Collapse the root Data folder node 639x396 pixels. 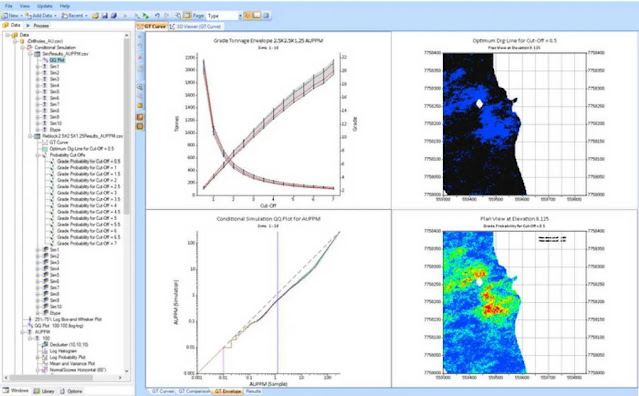(x=8, y=35)
